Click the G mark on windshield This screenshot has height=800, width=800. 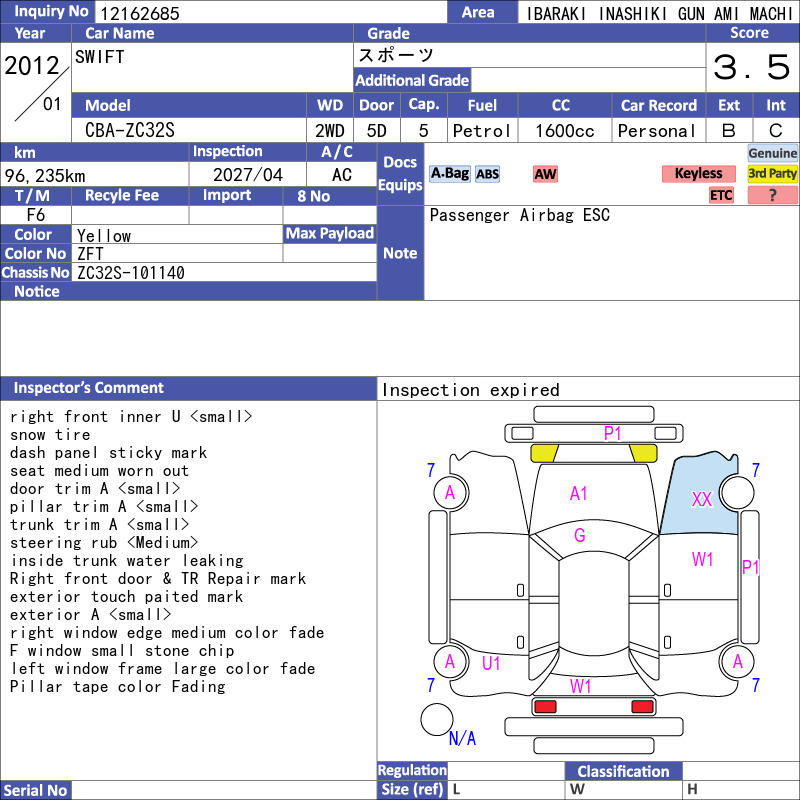point(580,535)
